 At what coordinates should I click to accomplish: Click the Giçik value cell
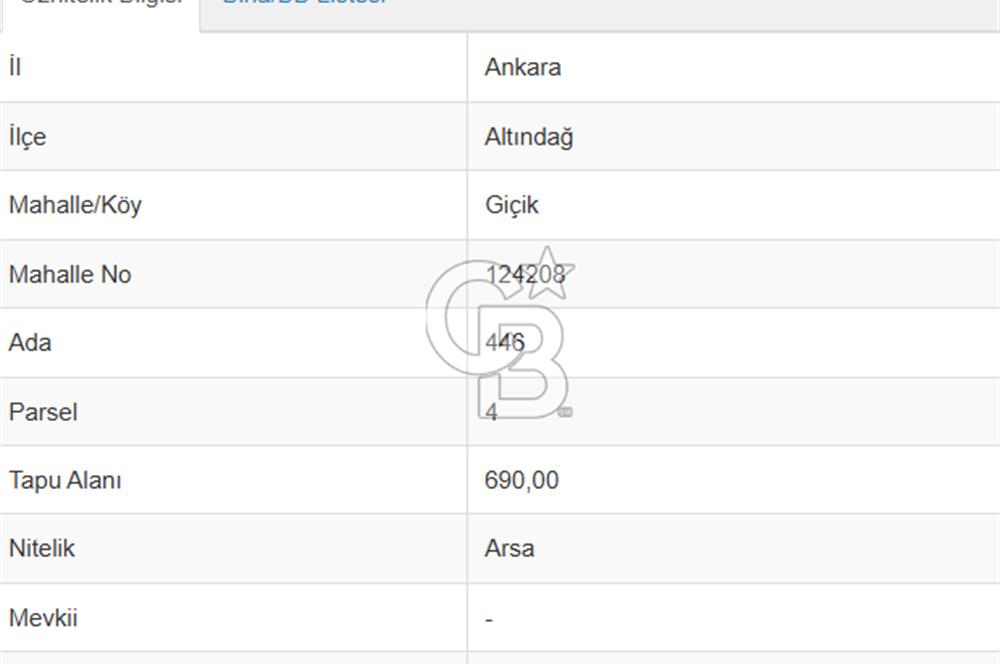(x=511, y=205)
